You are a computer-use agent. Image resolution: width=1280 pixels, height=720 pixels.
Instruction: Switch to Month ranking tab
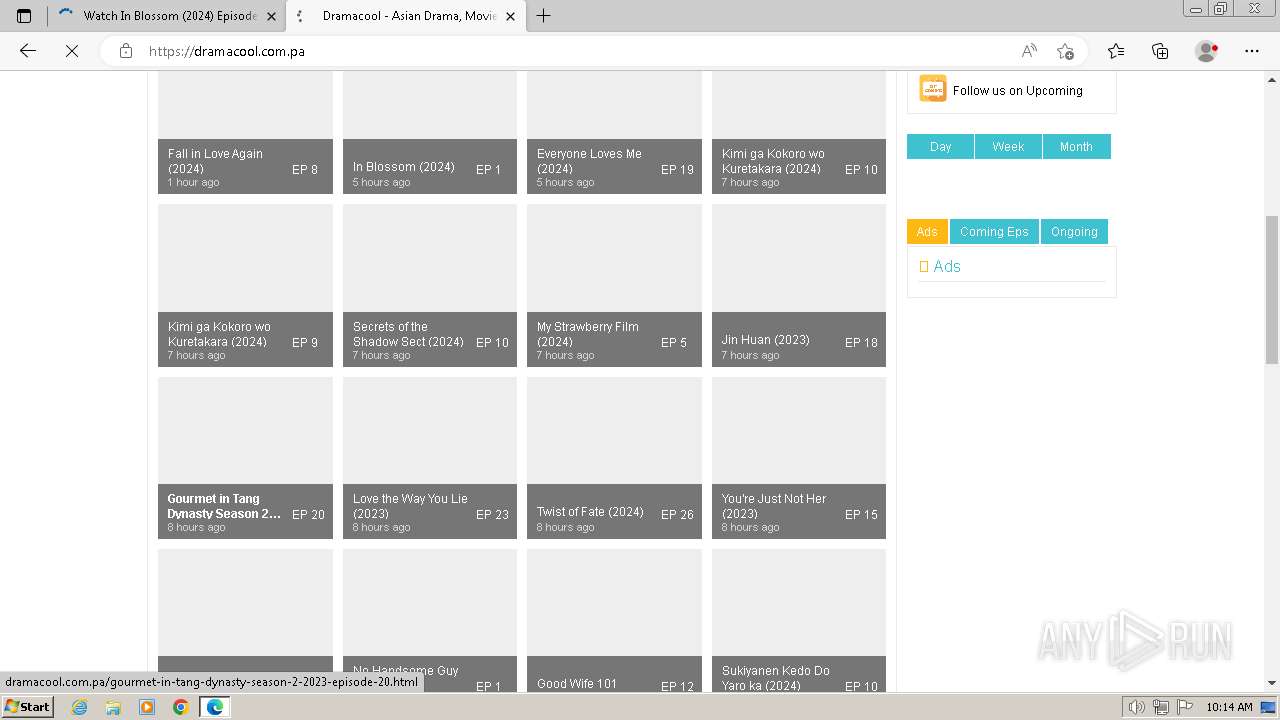[x=1076, y=147]
